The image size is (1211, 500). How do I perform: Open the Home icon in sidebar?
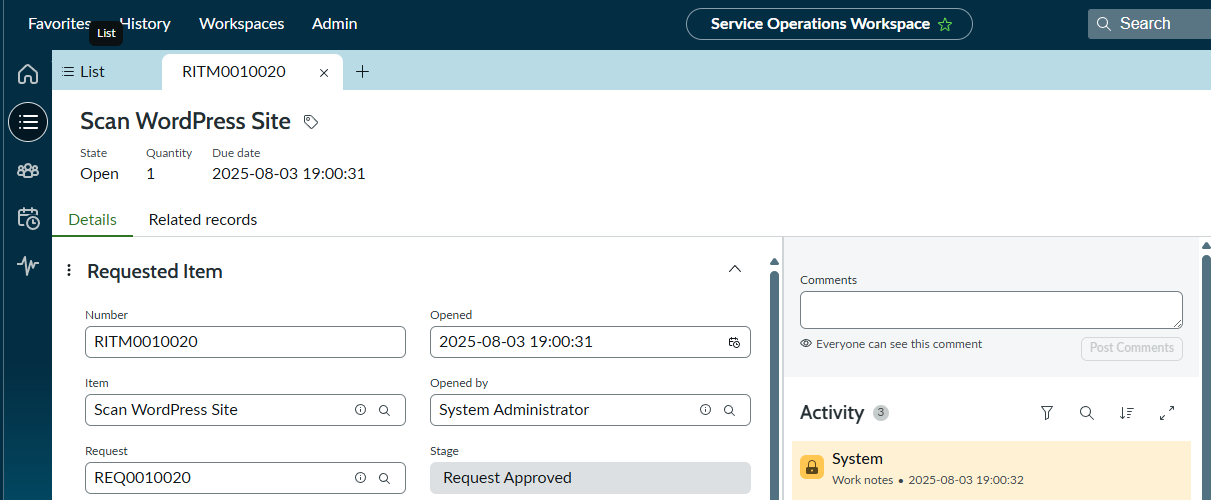click(x=28, y=74)
